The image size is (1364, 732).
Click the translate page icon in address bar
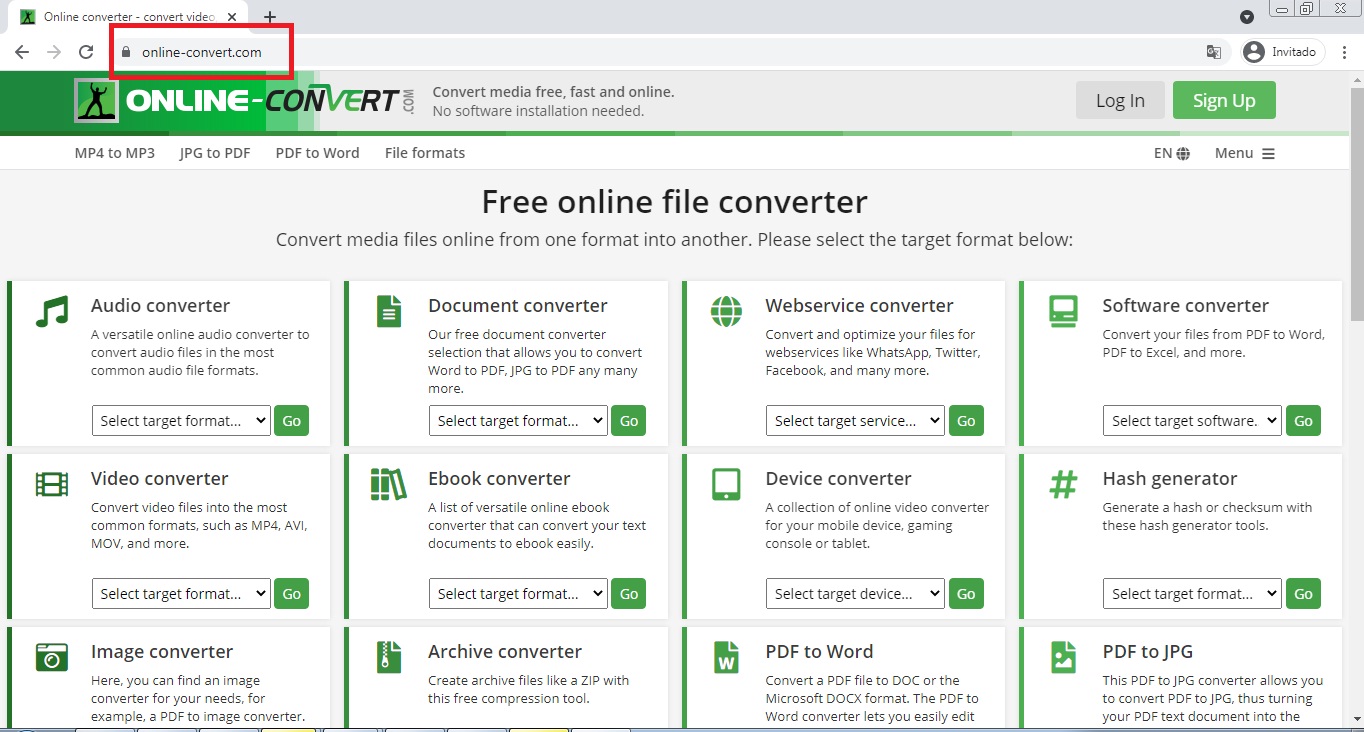pyautogui.click(x=1214, y=52)
